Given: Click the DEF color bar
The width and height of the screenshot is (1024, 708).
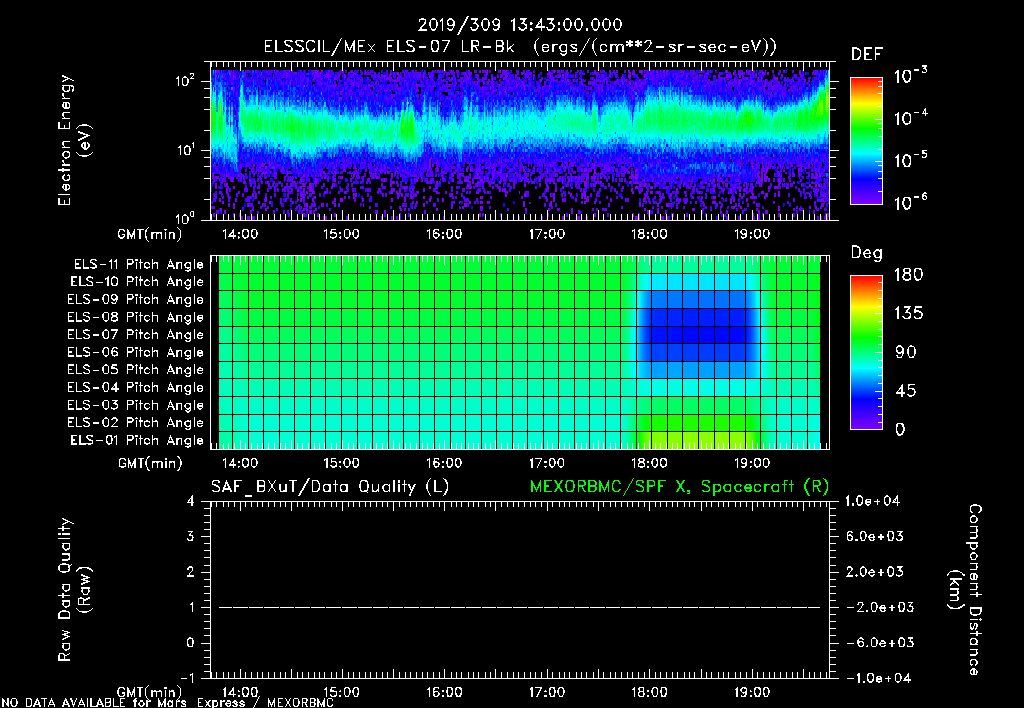Looking at the screenshot, I should click(x=866, y=140).
